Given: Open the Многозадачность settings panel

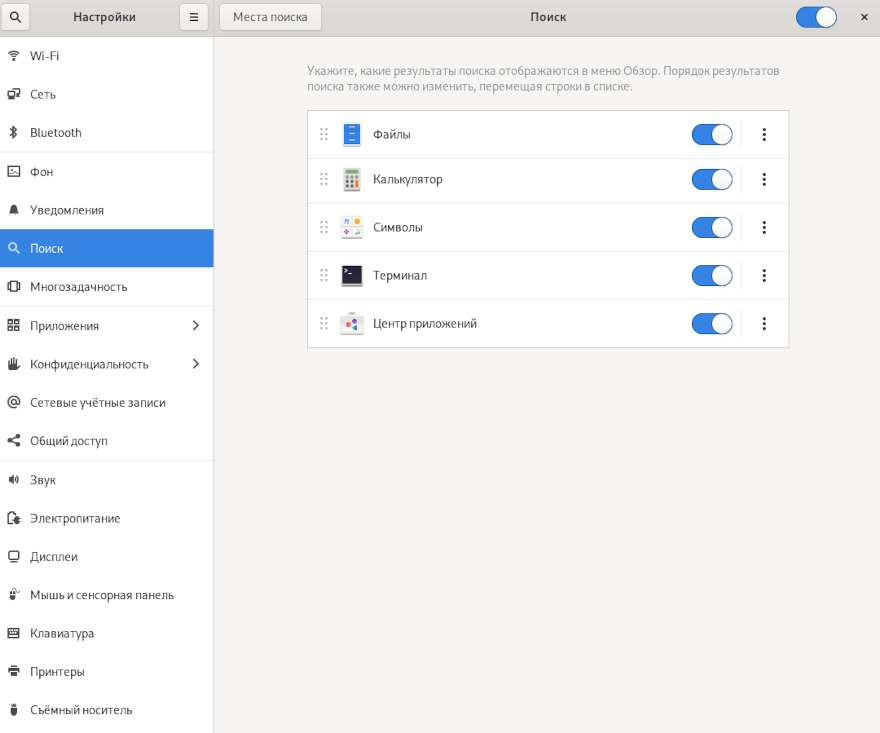Looking at the screenshot, I should (79, 287).
